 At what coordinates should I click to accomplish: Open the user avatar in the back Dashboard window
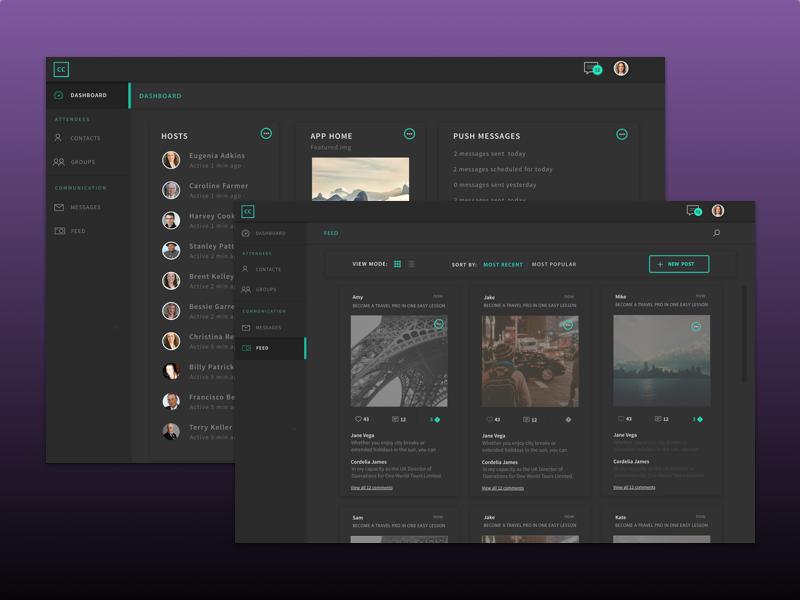[621, 69]
